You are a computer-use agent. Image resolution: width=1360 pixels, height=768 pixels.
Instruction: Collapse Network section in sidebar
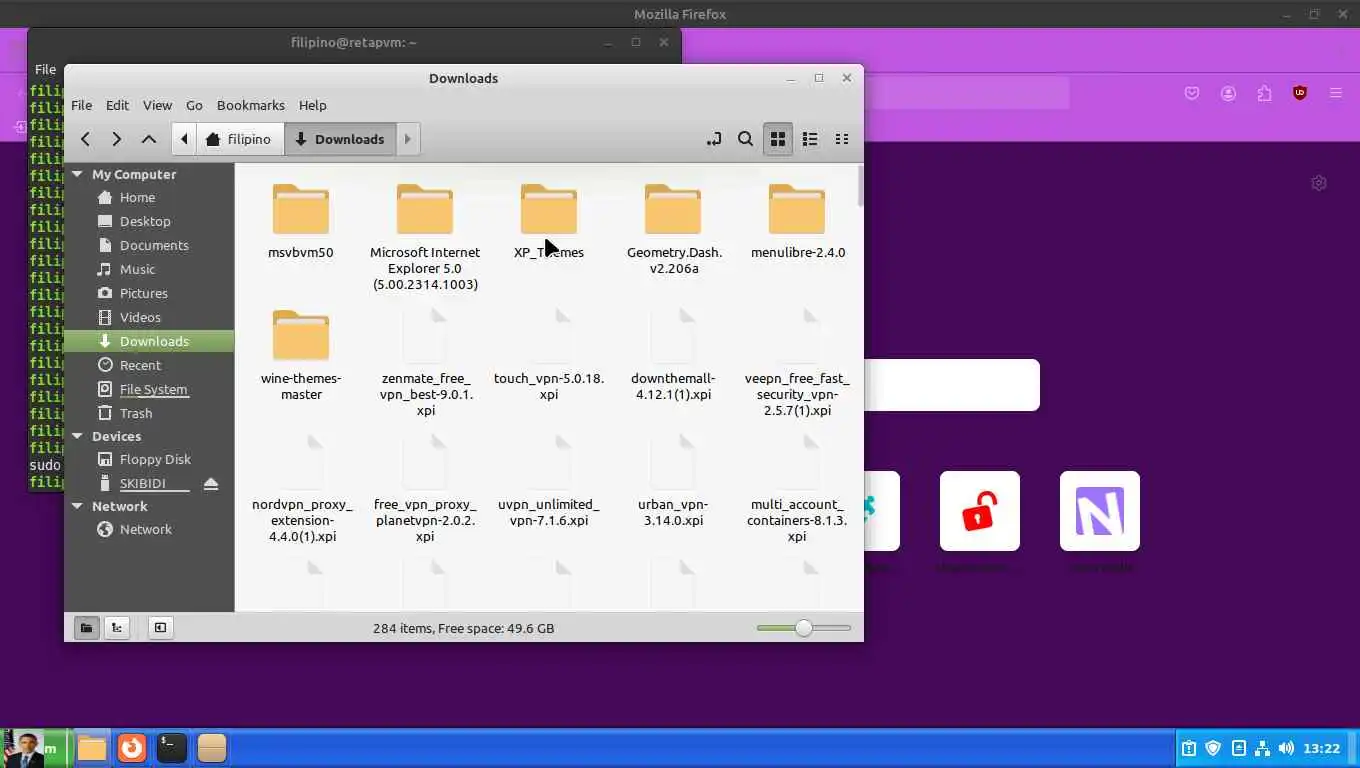tap(78, 506)
